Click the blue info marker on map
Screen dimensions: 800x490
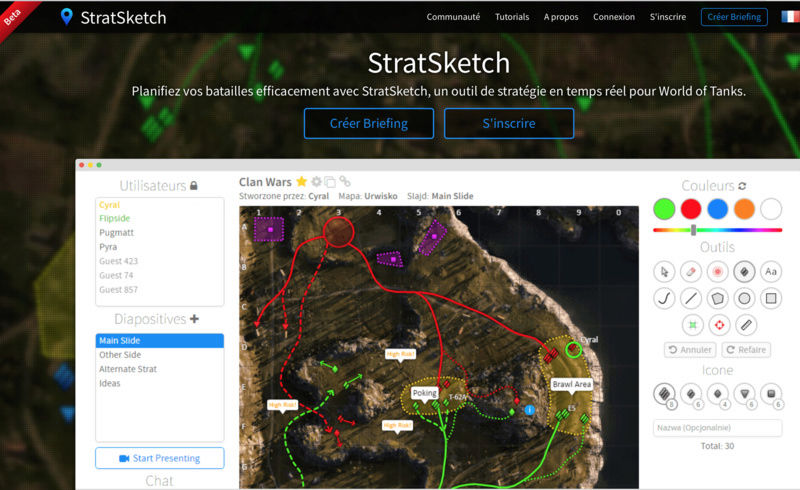click(530, 410)
